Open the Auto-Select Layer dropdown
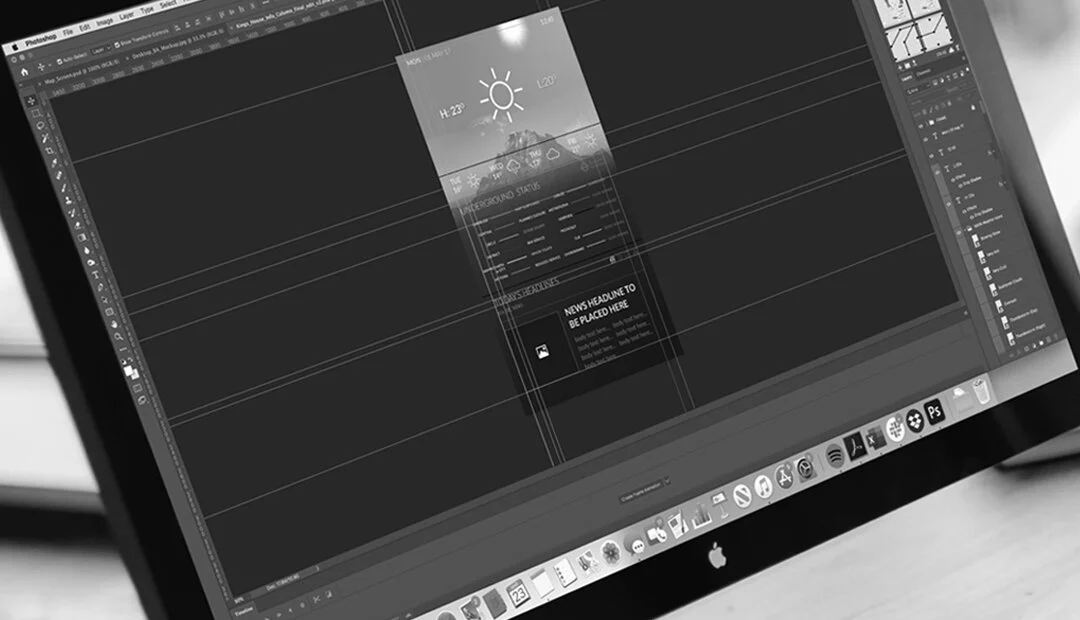 tap(101, 50)
